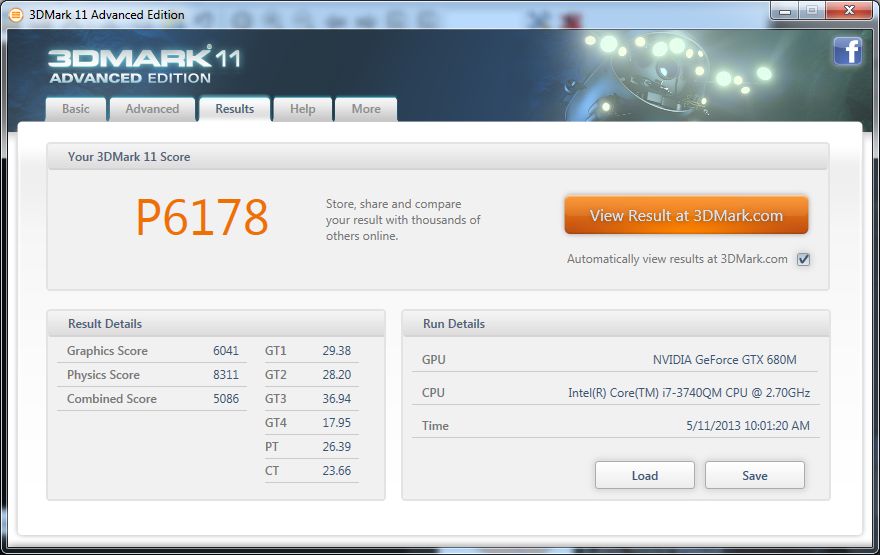Click the 3DMark 11 Advanced Edition logo
The height and width of the screenshot is (555, 880).
[144, 66]
